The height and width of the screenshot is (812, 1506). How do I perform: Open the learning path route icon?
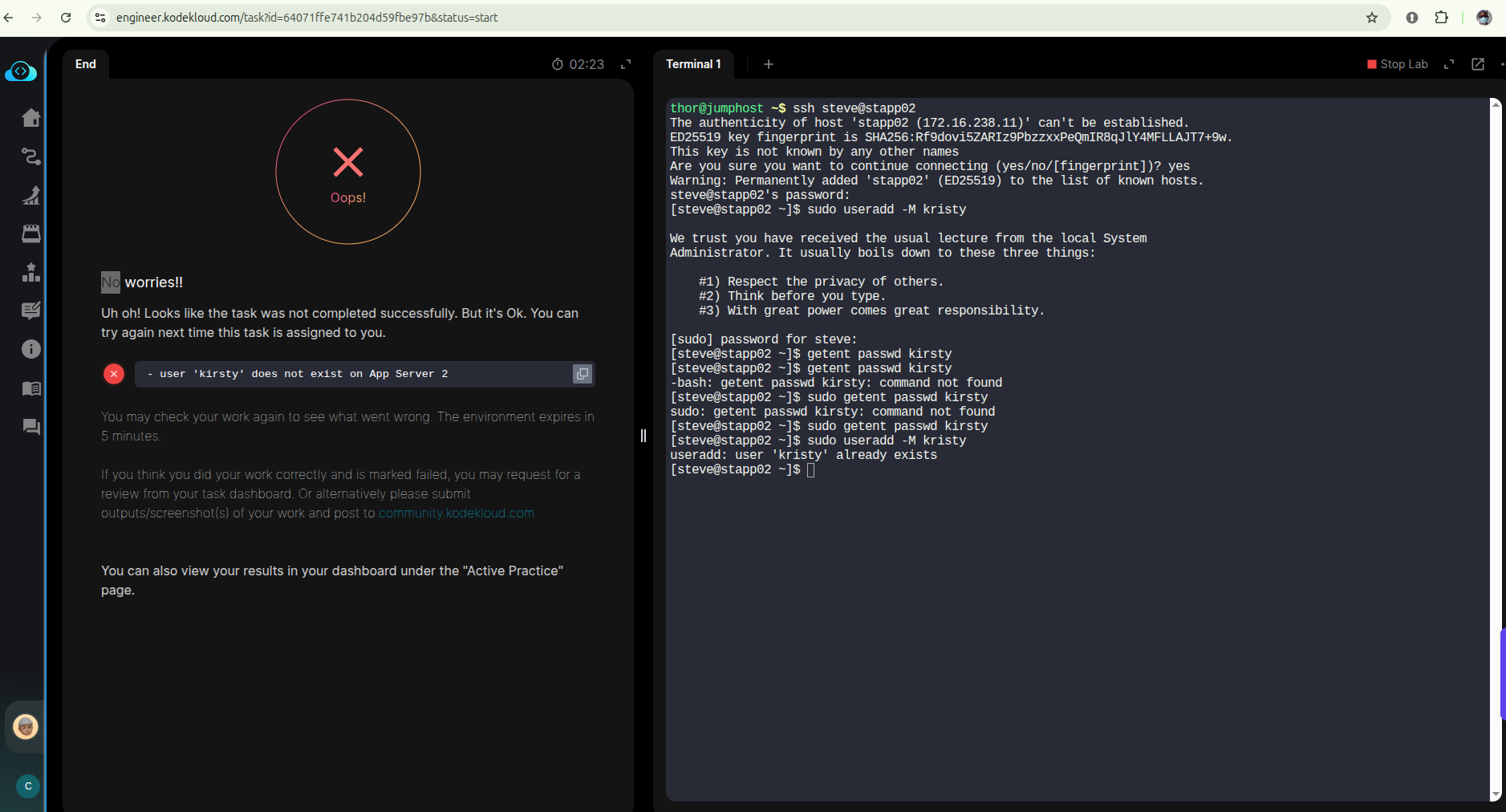(x=30, y=156)
